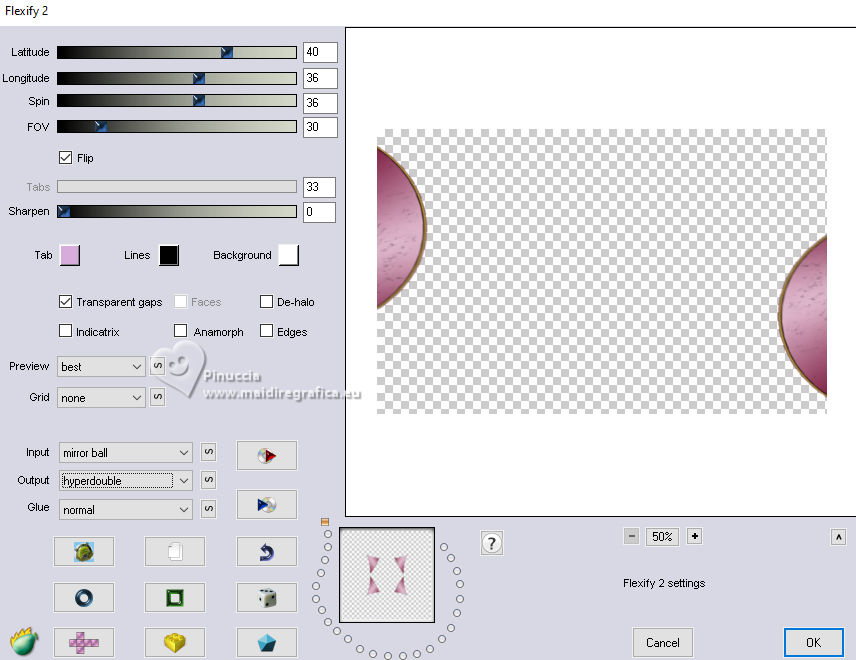Click the Tab color swatch
This screenshot has width=856, height=660.
(70, 255)
